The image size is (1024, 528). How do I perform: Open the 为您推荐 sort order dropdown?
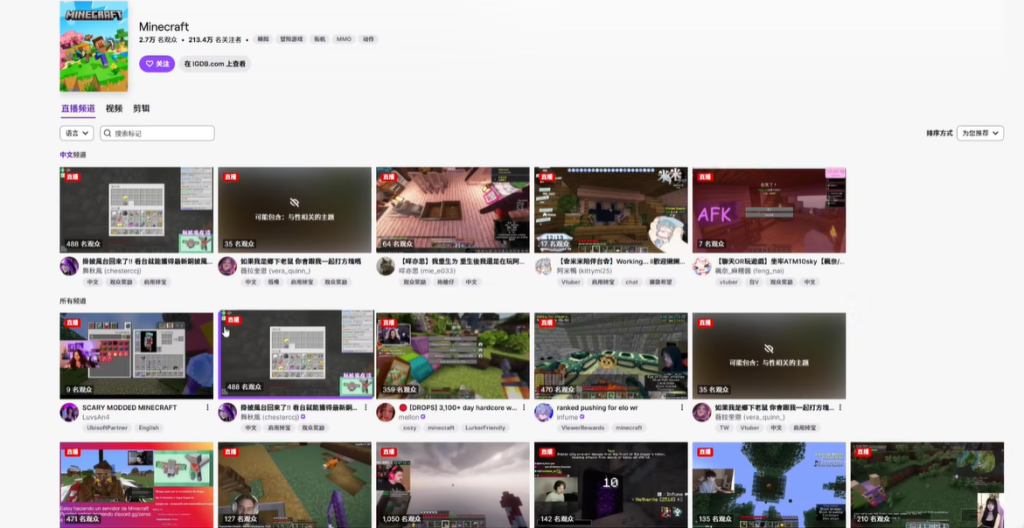pyautogui.click(x=979, y=133)
